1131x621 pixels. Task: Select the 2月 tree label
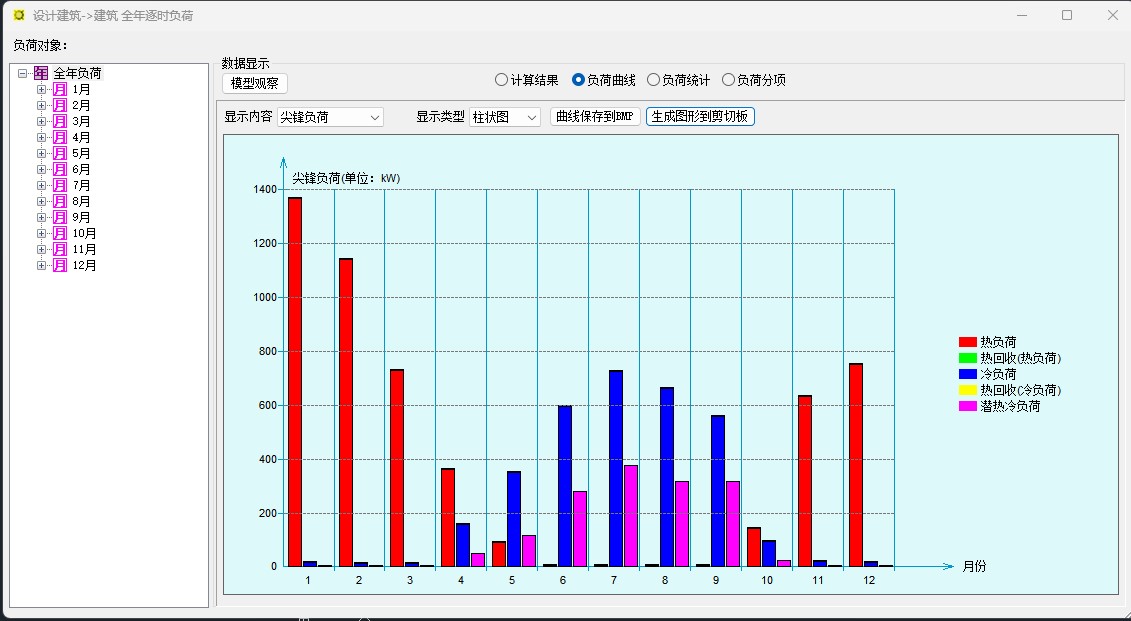[82, 105]
